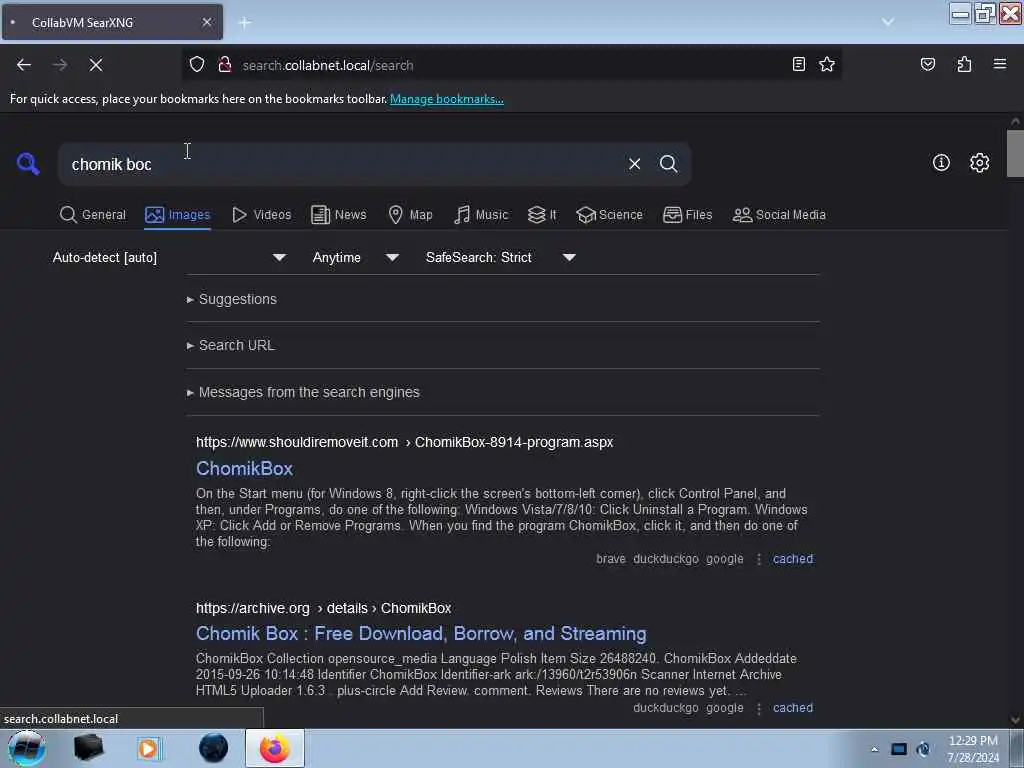This screenshot has height=768, width=1024.
Task: Click the browser address bar URL
Action: (328, 65)
